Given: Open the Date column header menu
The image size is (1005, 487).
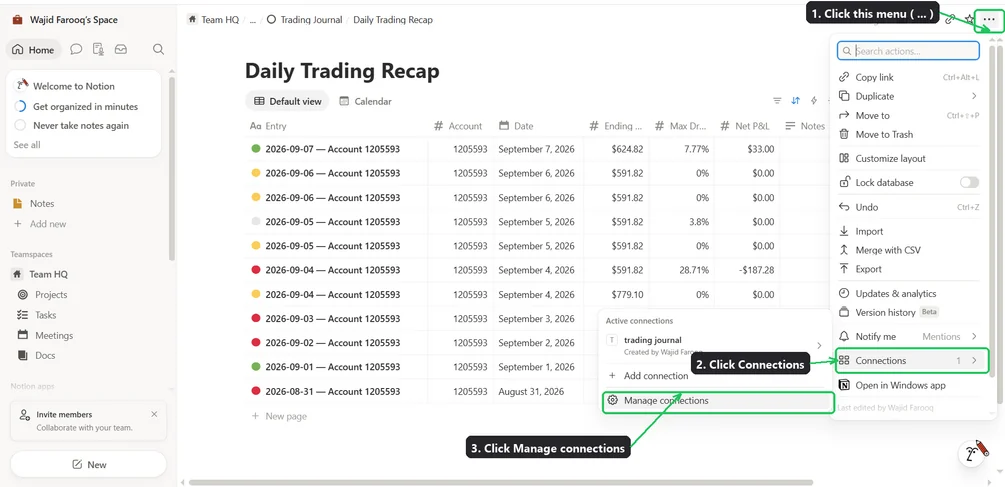Looking at the screenshot, I should 539,126.
